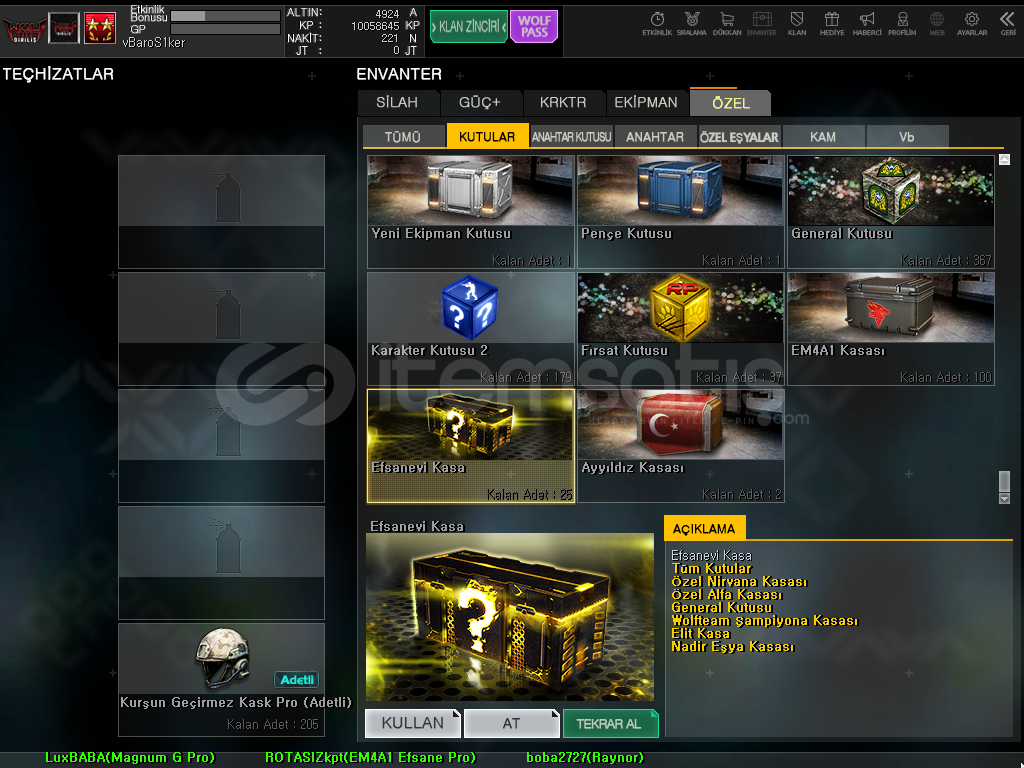
Task: Click the inventory scrollbar thumb
Action: pyautogui.click(x=1004, y=481)
